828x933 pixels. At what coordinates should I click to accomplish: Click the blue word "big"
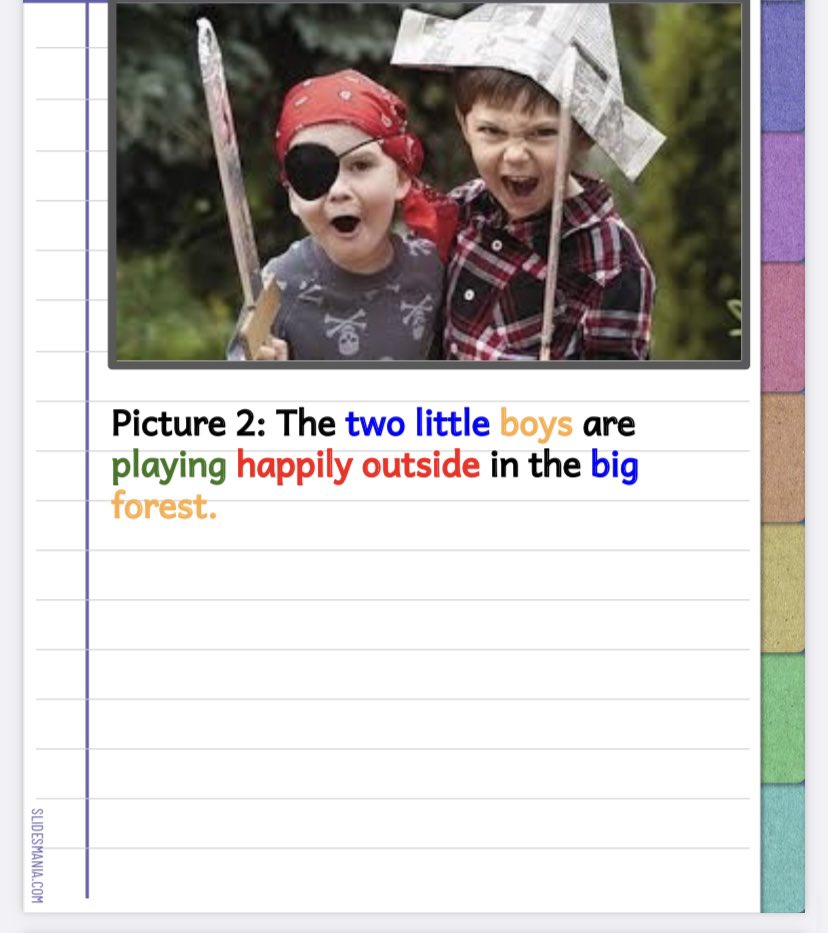pos(614,466)
